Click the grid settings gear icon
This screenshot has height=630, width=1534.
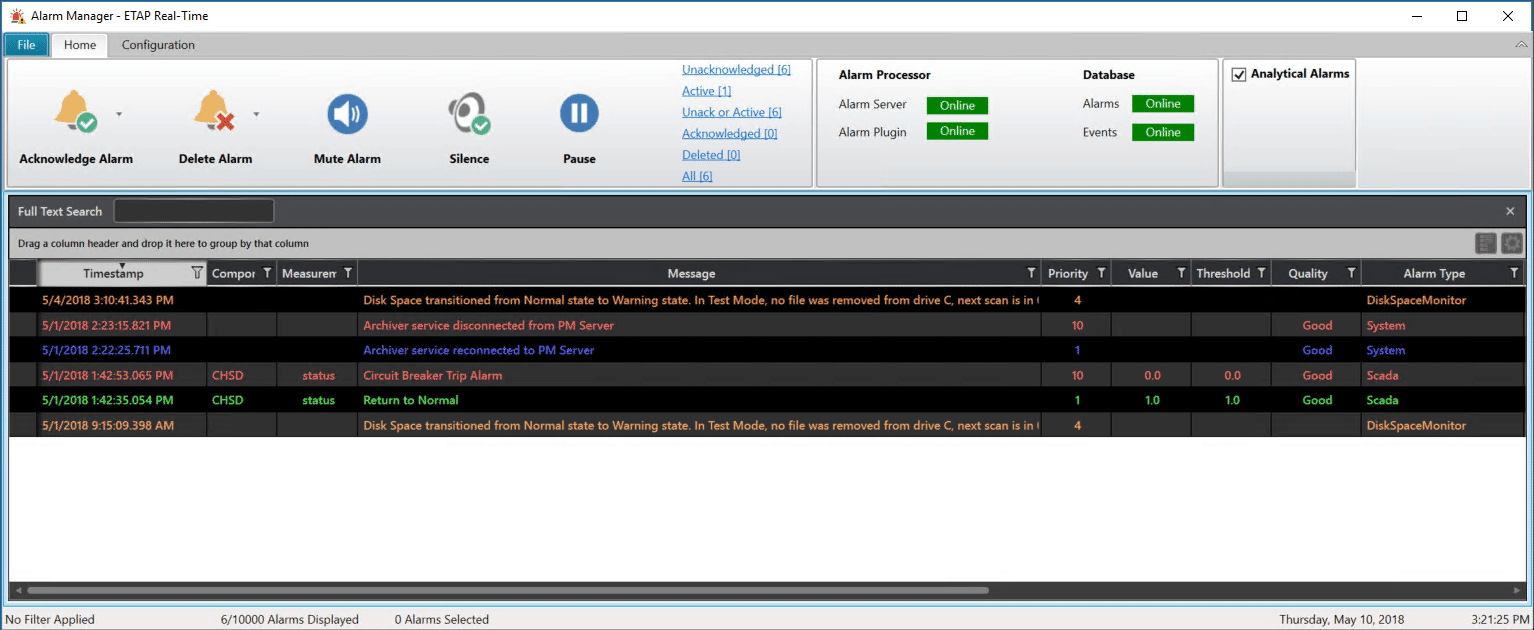click(x=1511, y=243)
